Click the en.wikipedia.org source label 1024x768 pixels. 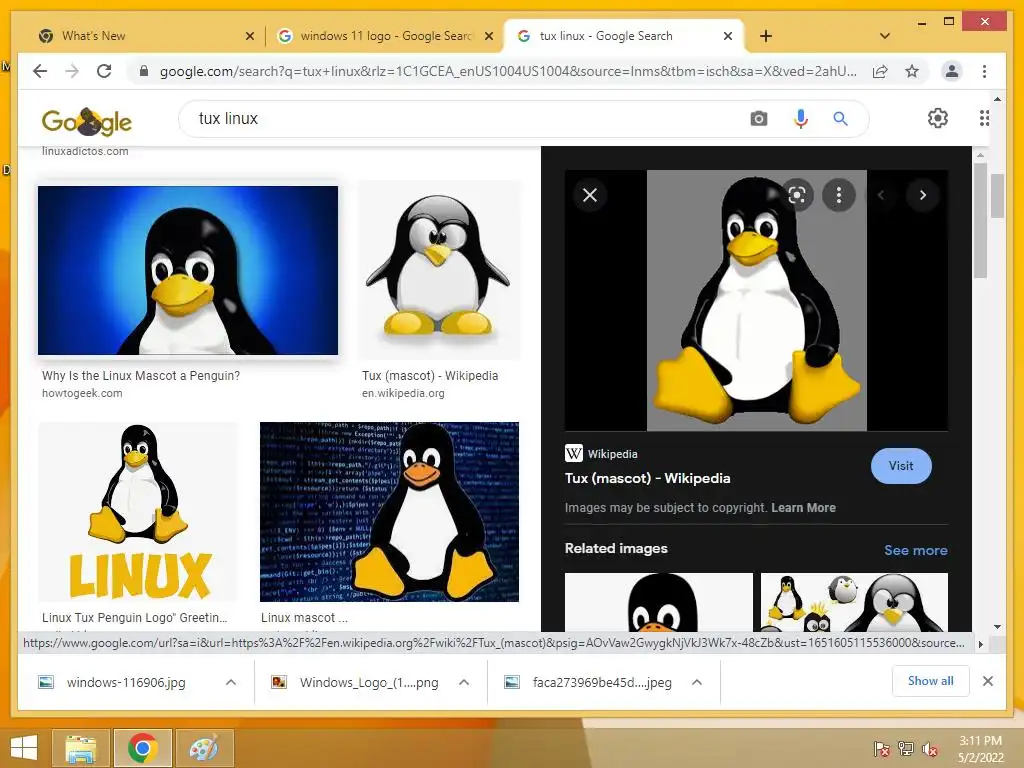(x=404, y=393)
